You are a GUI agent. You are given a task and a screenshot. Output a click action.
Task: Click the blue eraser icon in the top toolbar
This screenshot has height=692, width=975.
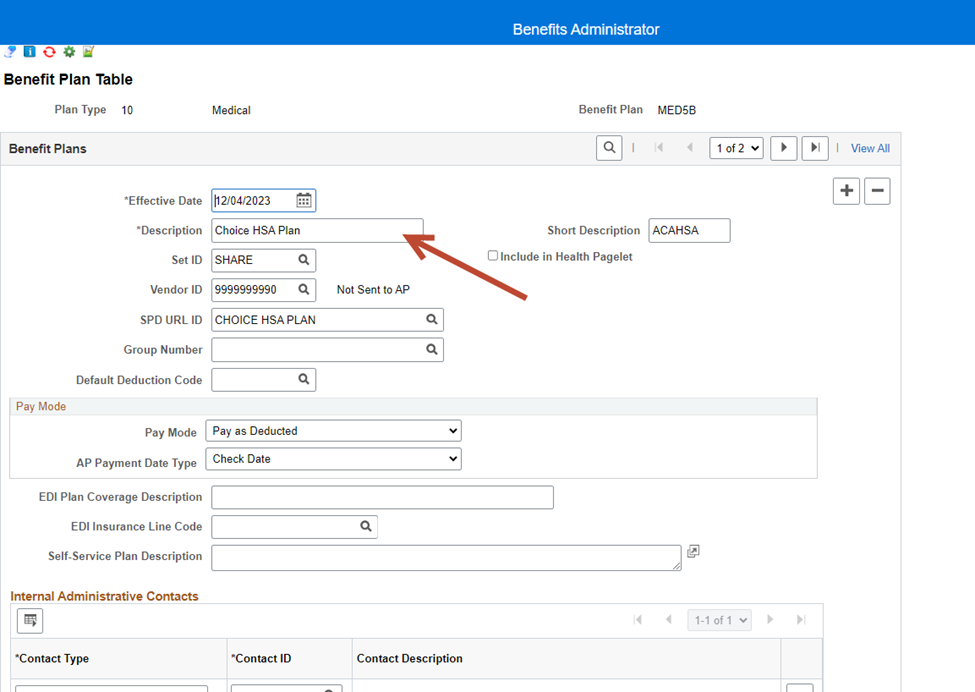point(10,52)
